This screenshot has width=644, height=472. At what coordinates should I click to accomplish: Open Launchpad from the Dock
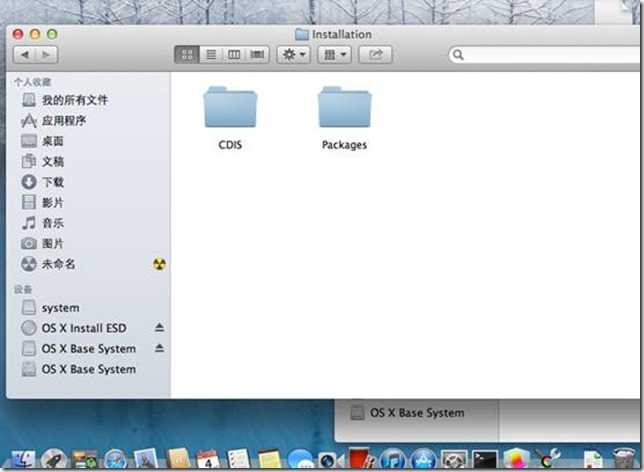tap(53, 459)
